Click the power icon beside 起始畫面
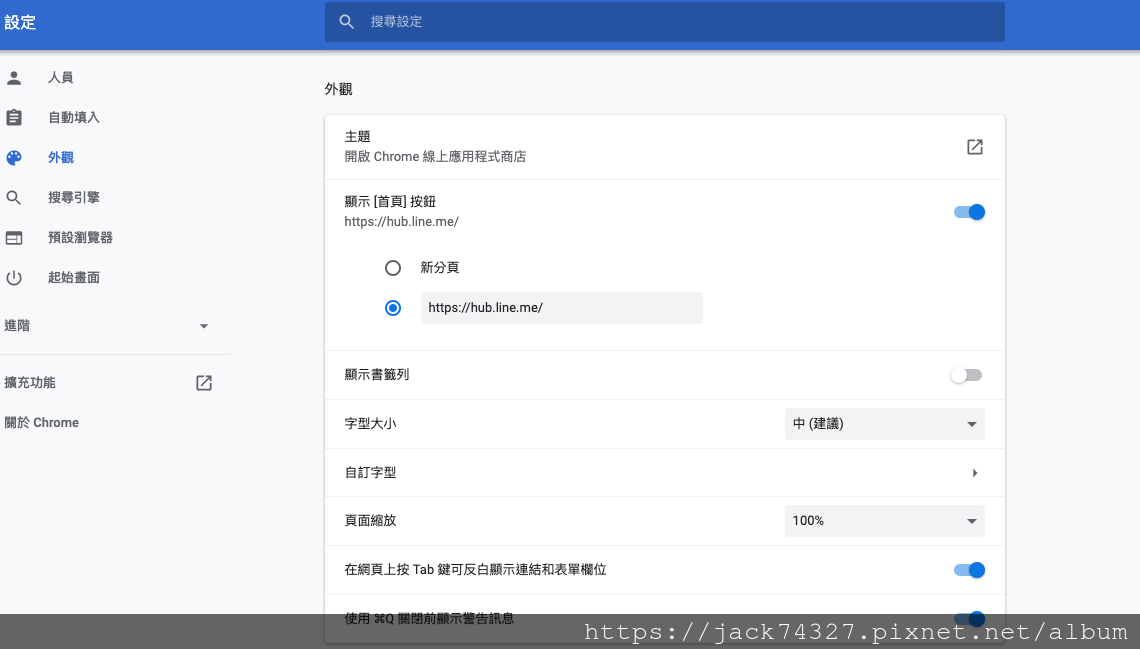 pos(14,278)
